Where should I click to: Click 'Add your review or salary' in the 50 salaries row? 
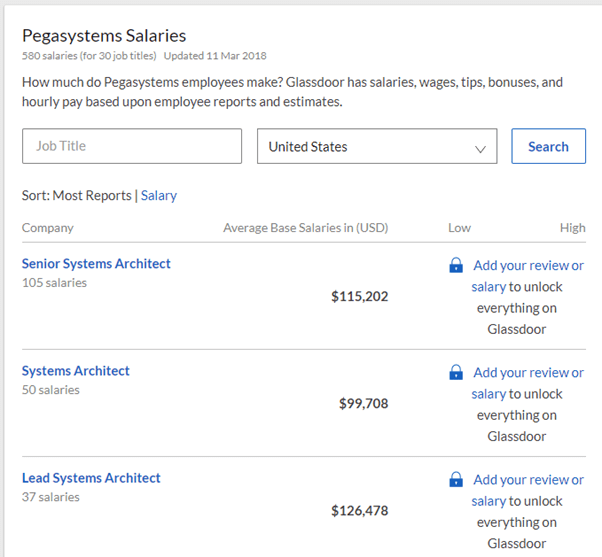point(528,383)
